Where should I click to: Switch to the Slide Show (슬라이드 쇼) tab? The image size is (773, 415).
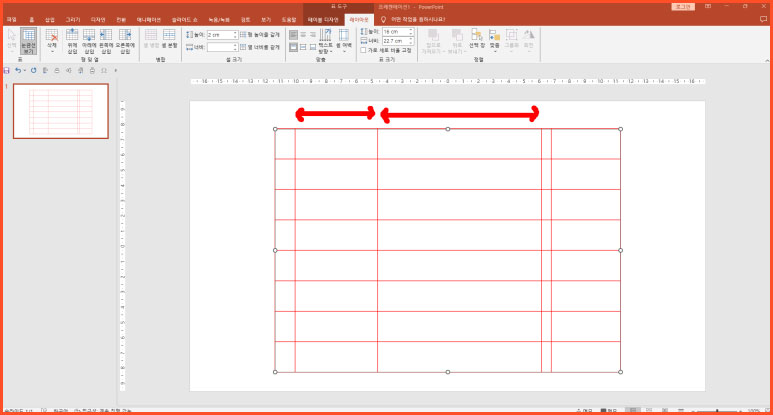coord(184,20)
